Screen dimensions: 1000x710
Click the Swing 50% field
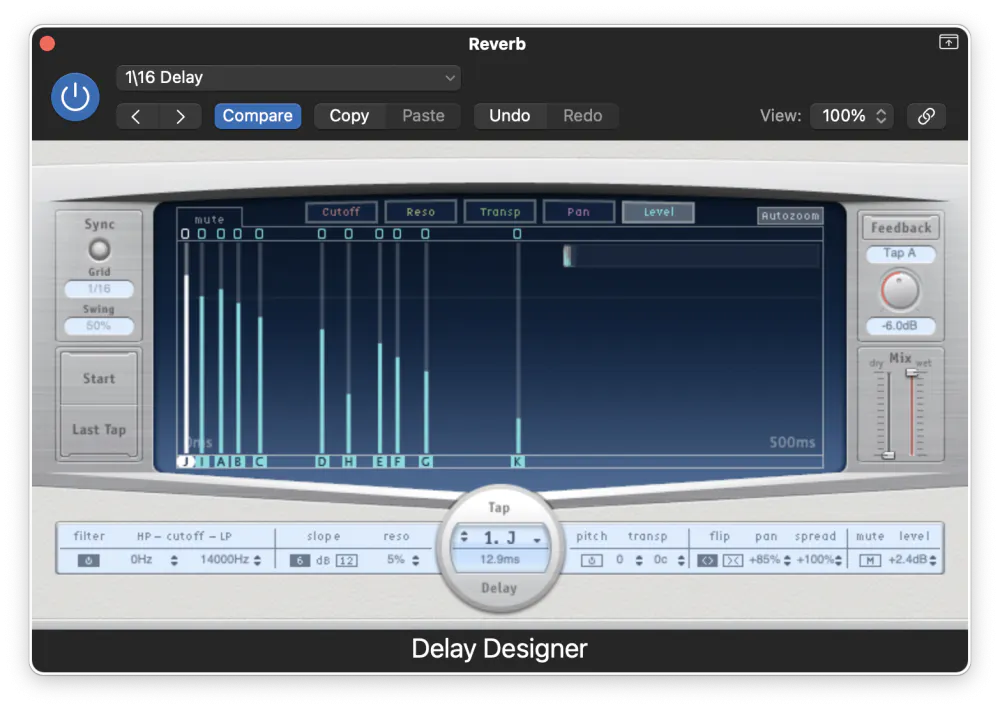coord(99,326)
